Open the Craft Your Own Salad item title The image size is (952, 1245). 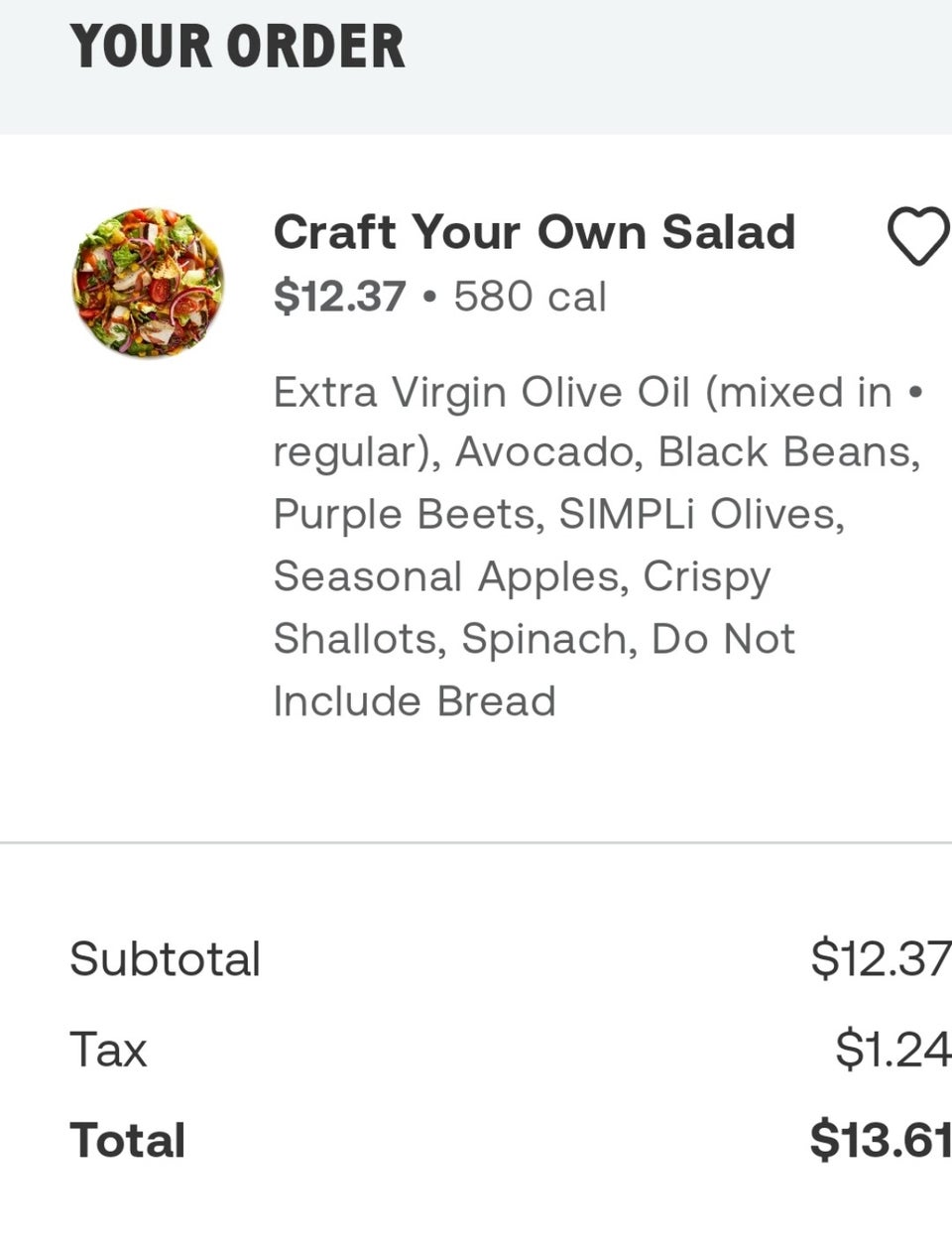[534, 232]
